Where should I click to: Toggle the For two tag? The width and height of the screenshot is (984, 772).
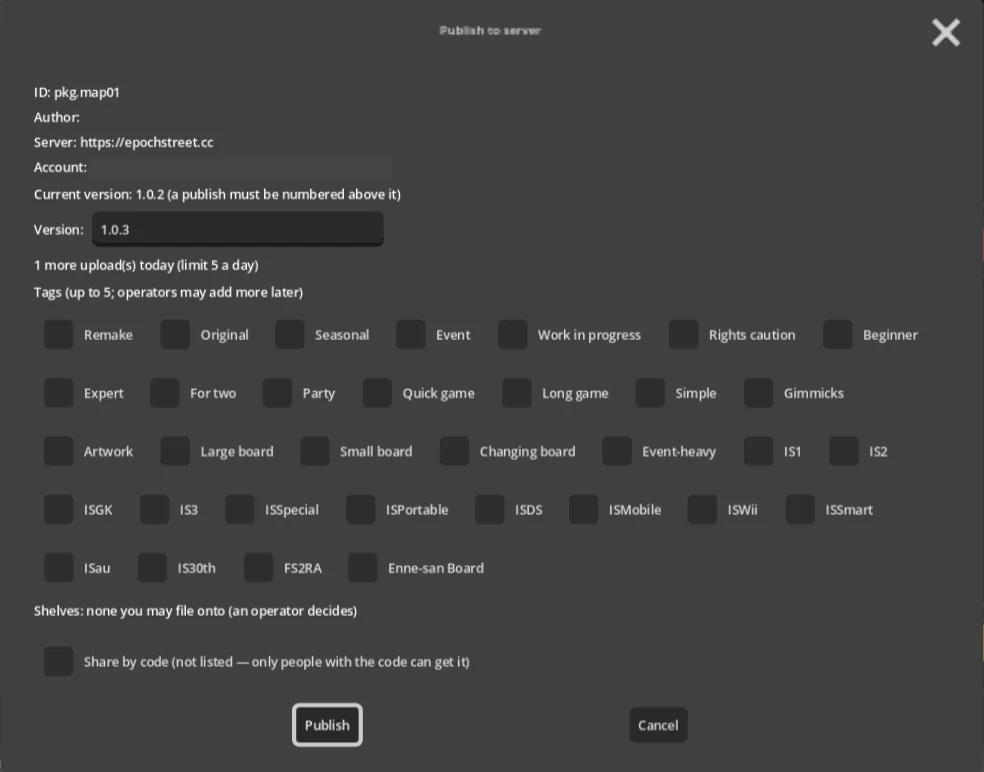click(x=164, y=393)
